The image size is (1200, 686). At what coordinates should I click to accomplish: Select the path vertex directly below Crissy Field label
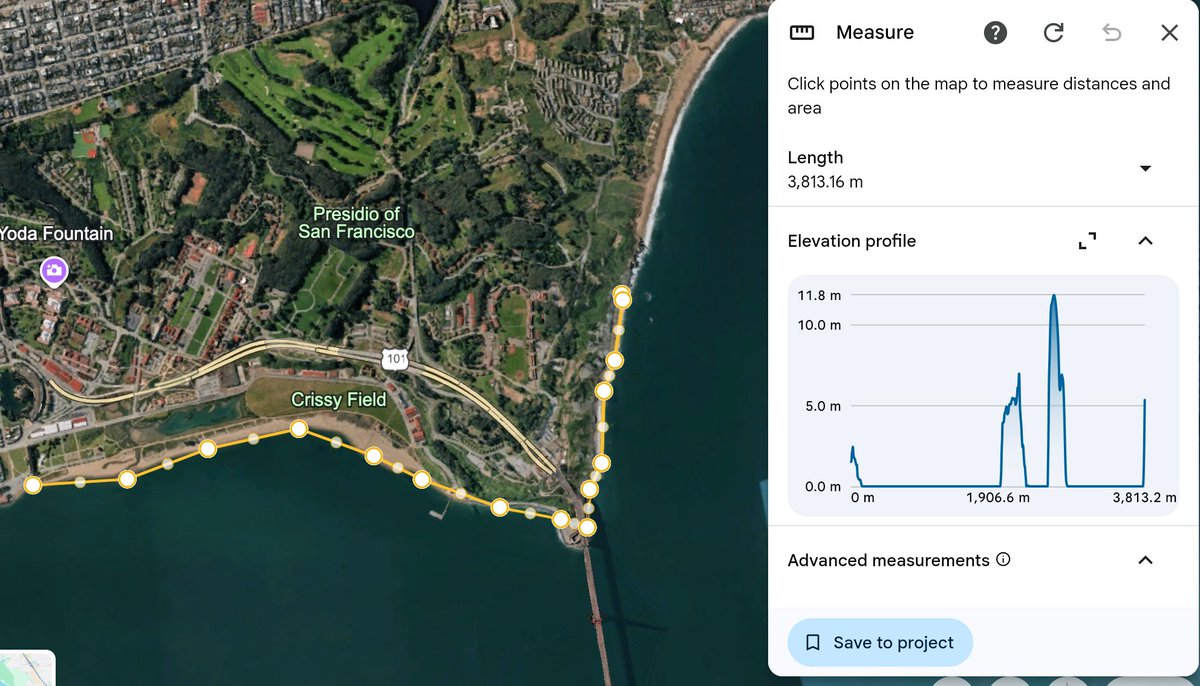(x=298, y=429)
